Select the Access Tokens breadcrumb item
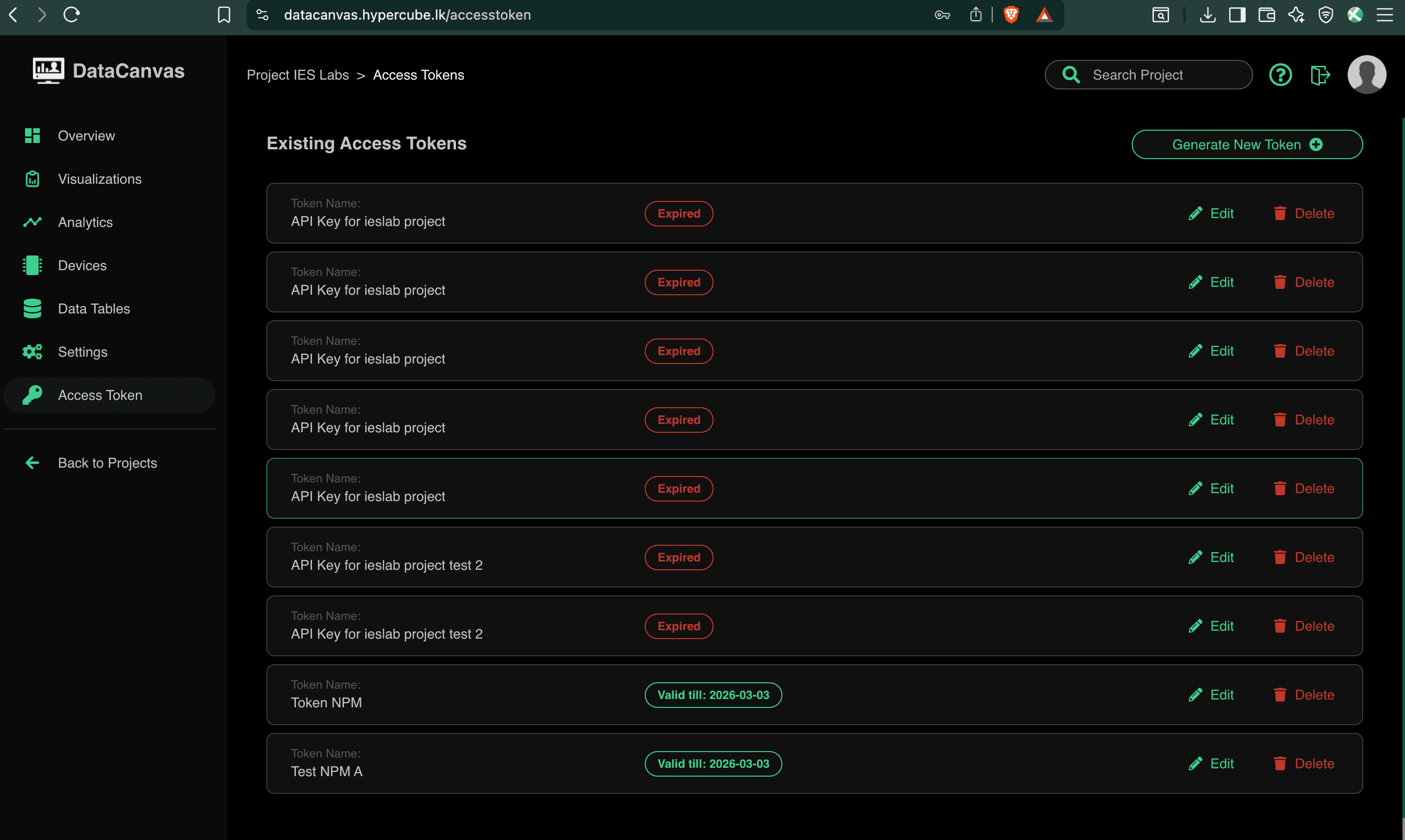1405x840 pixels. pos(419,74)
